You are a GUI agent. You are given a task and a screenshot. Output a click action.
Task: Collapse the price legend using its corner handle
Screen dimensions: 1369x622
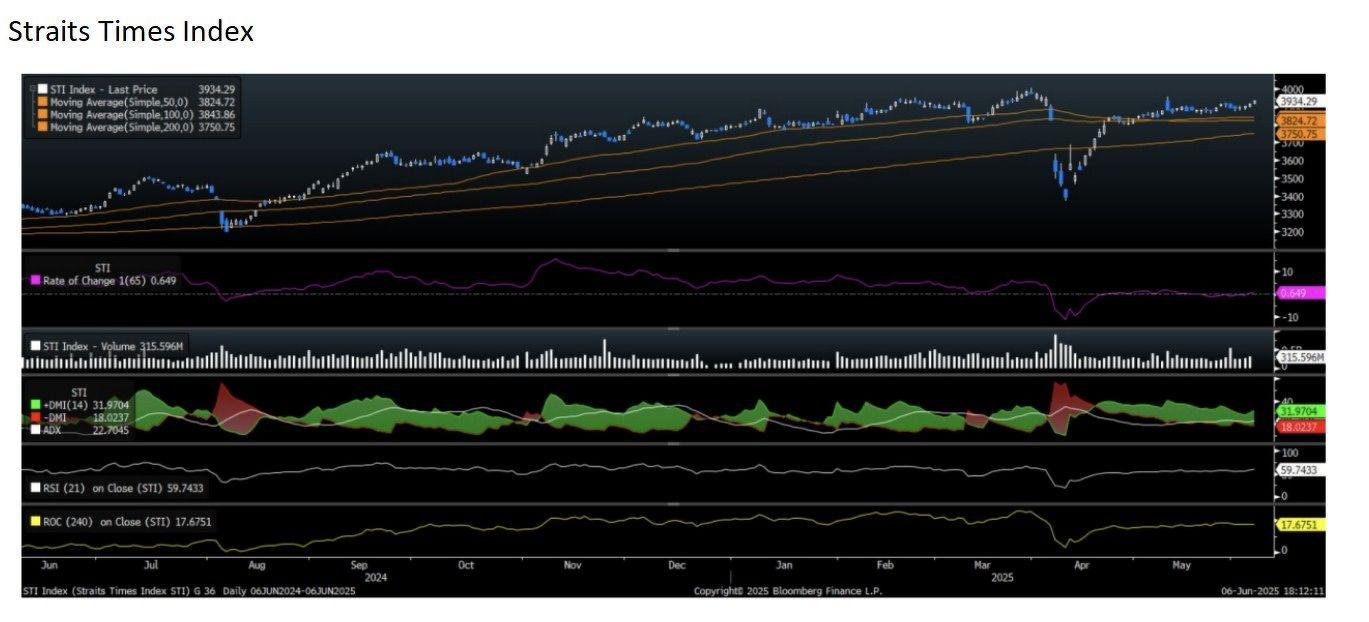point(31,88)
